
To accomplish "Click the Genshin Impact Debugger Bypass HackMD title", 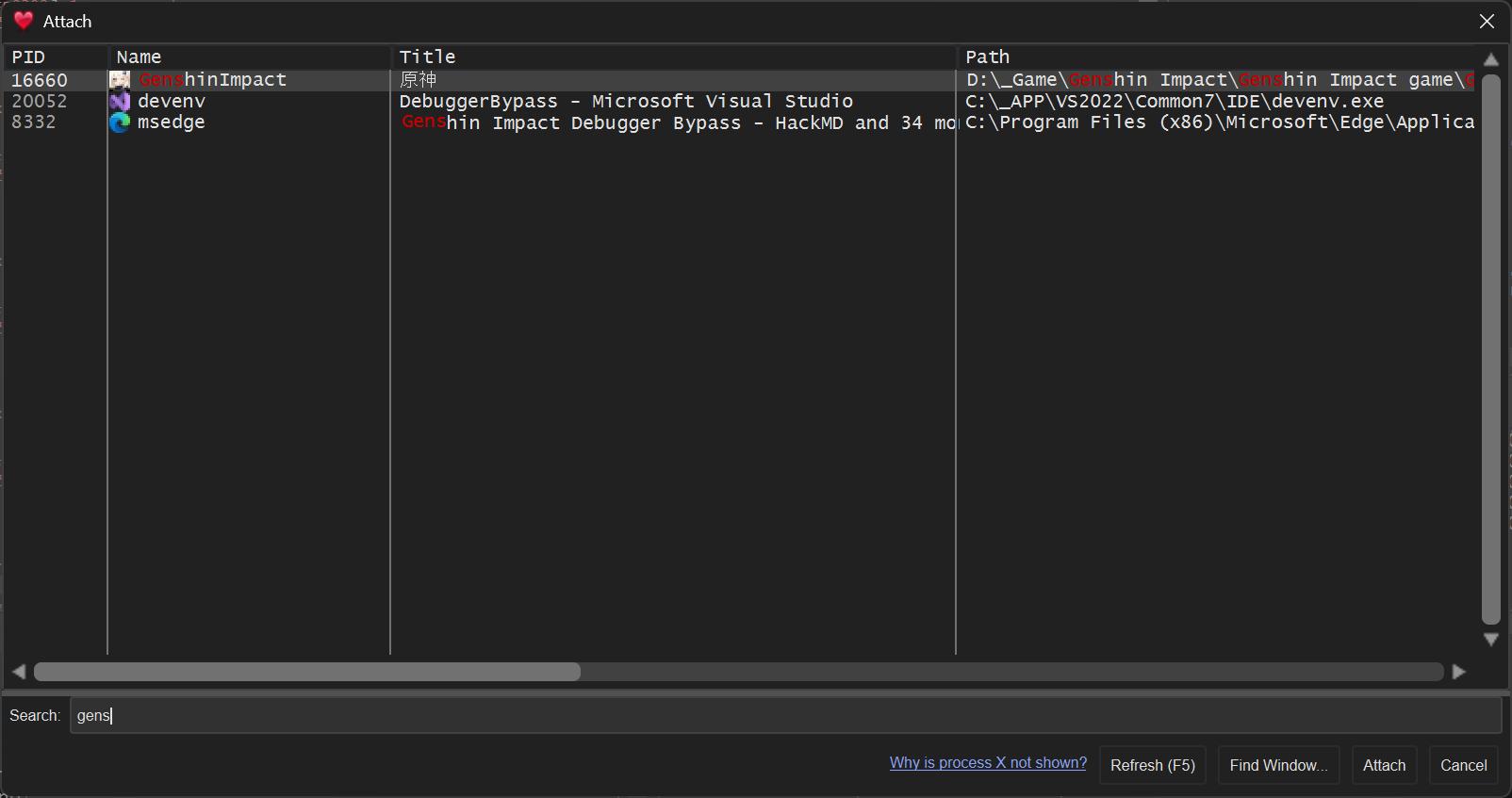I will (x=678, y=122).
